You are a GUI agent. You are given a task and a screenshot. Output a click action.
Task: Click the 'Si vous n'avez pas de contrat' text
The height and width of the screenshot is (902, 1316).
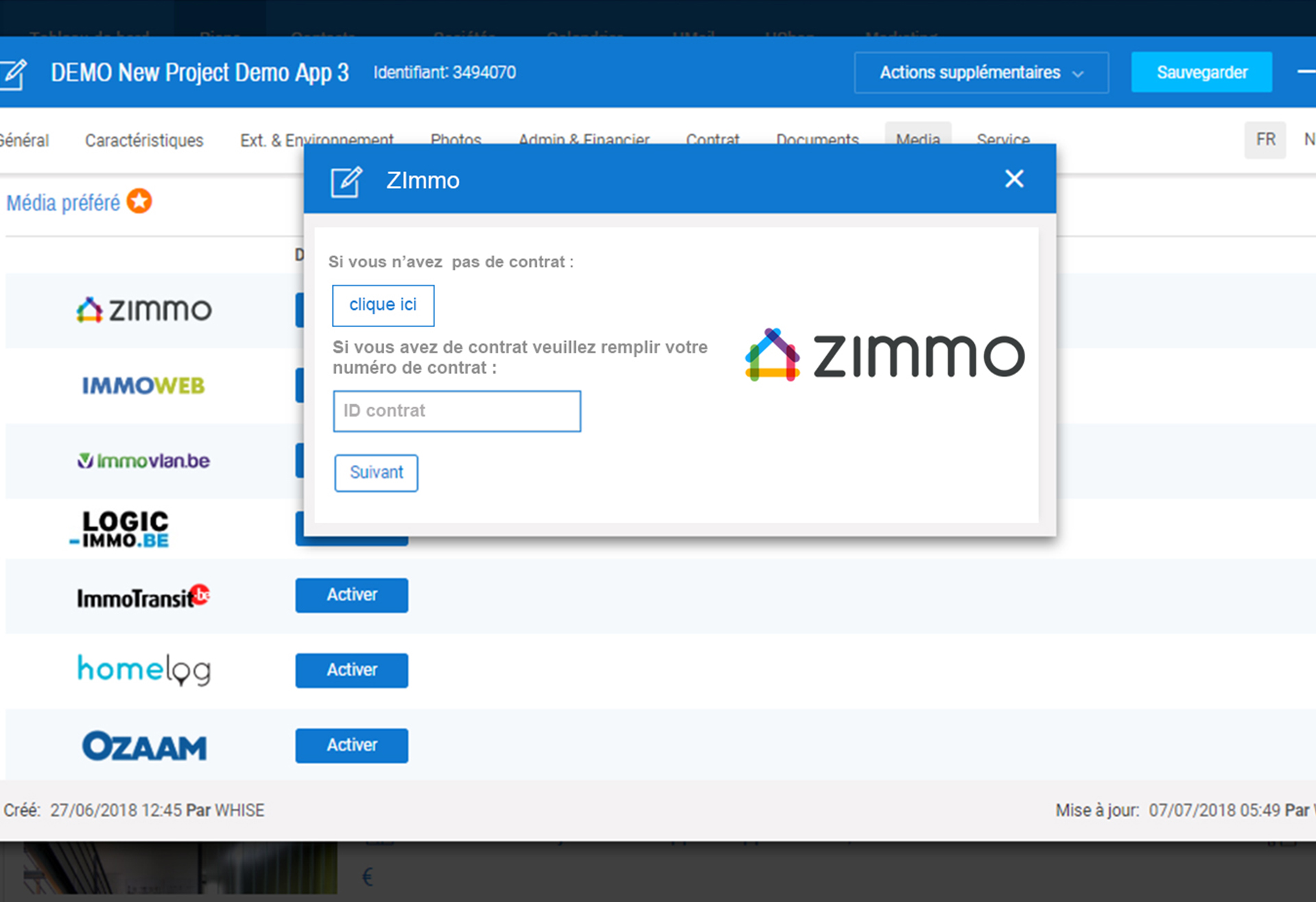pos(451,262)
